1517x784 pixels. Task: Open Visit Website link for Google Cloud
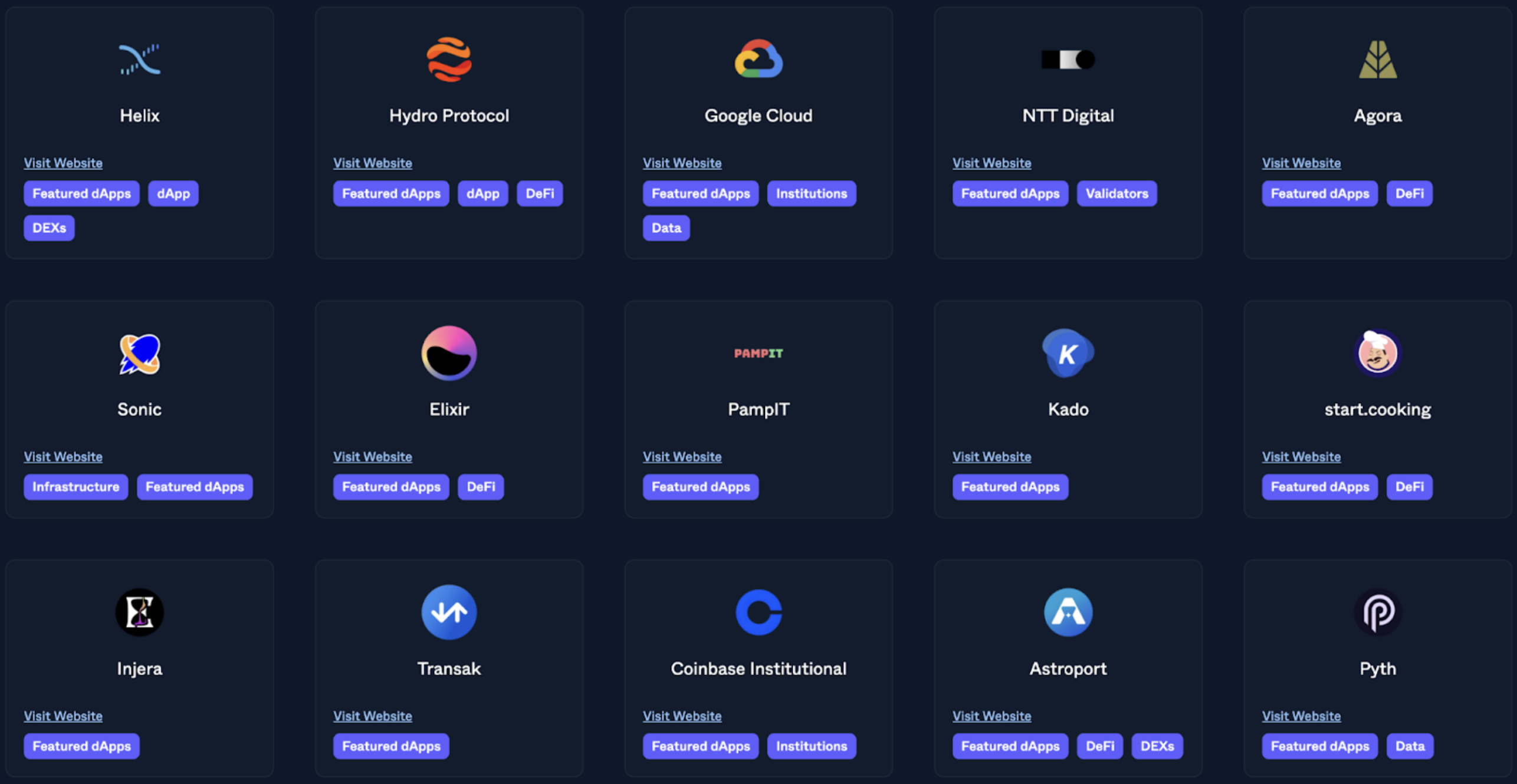682,163
